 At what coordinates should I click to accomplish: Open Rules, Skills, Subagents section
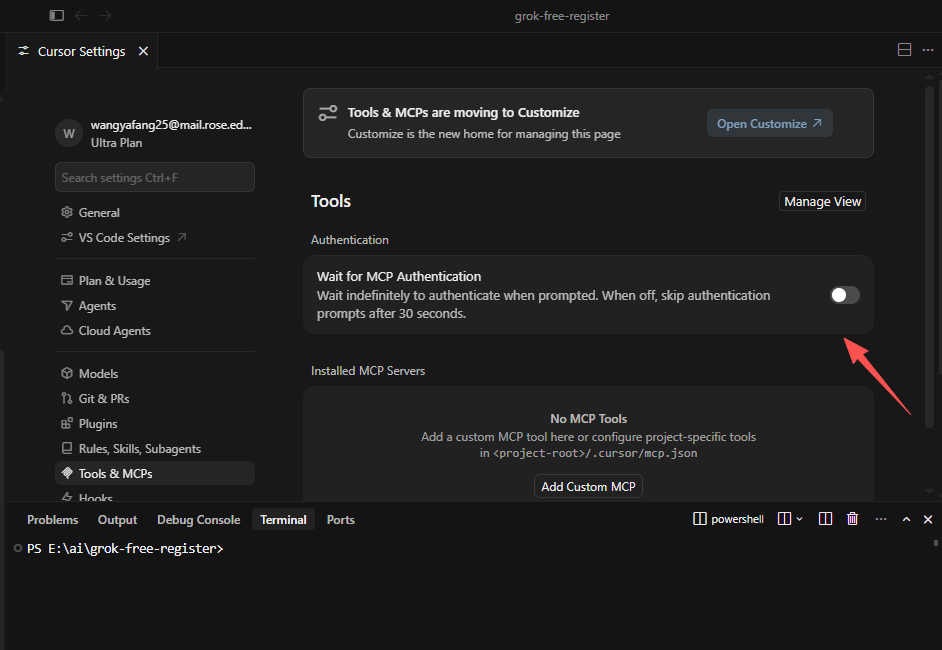click(154, 449)
